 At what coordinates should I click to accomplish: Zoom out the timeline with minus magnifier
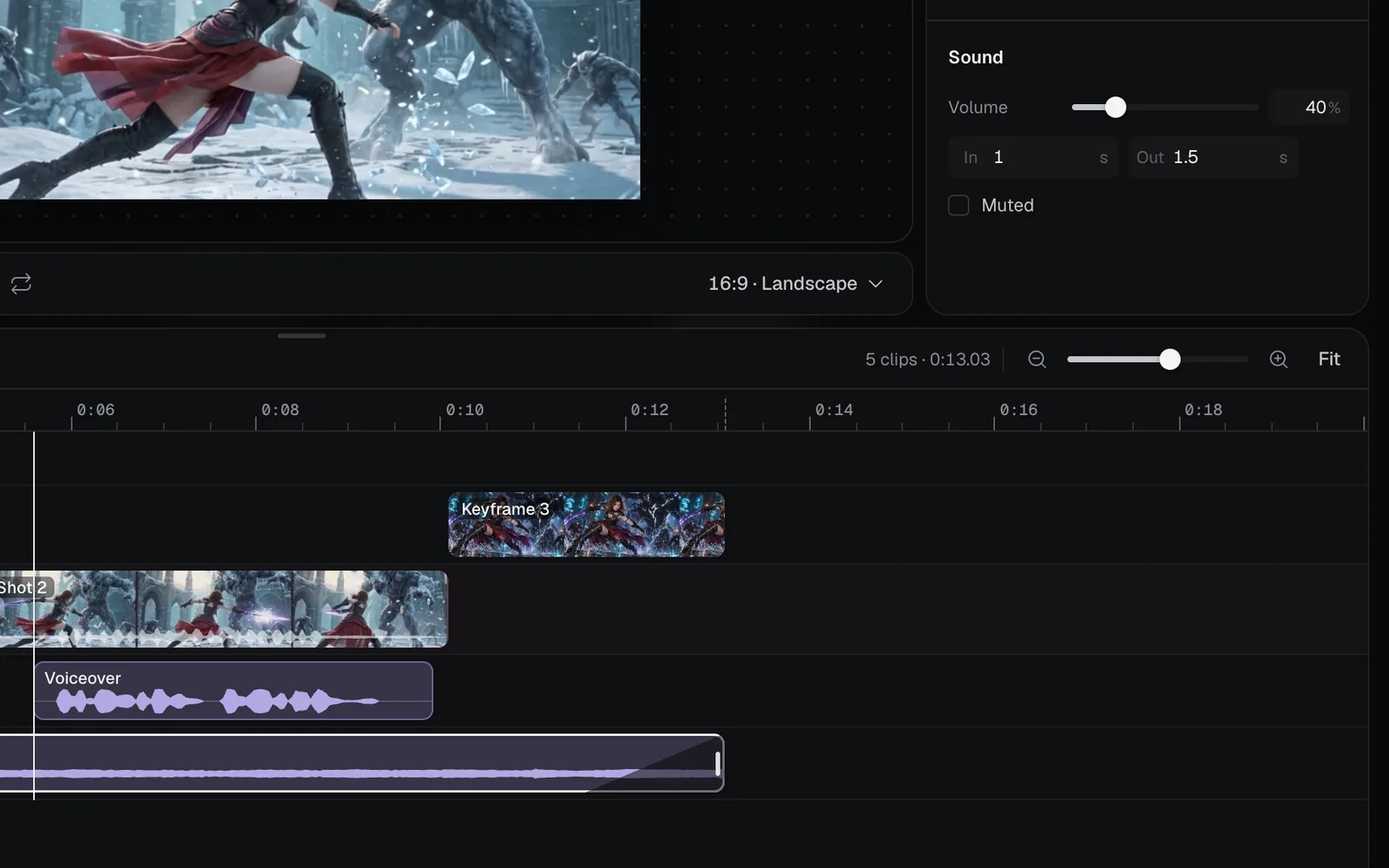pyautogui.click(x=1037, y=359)
